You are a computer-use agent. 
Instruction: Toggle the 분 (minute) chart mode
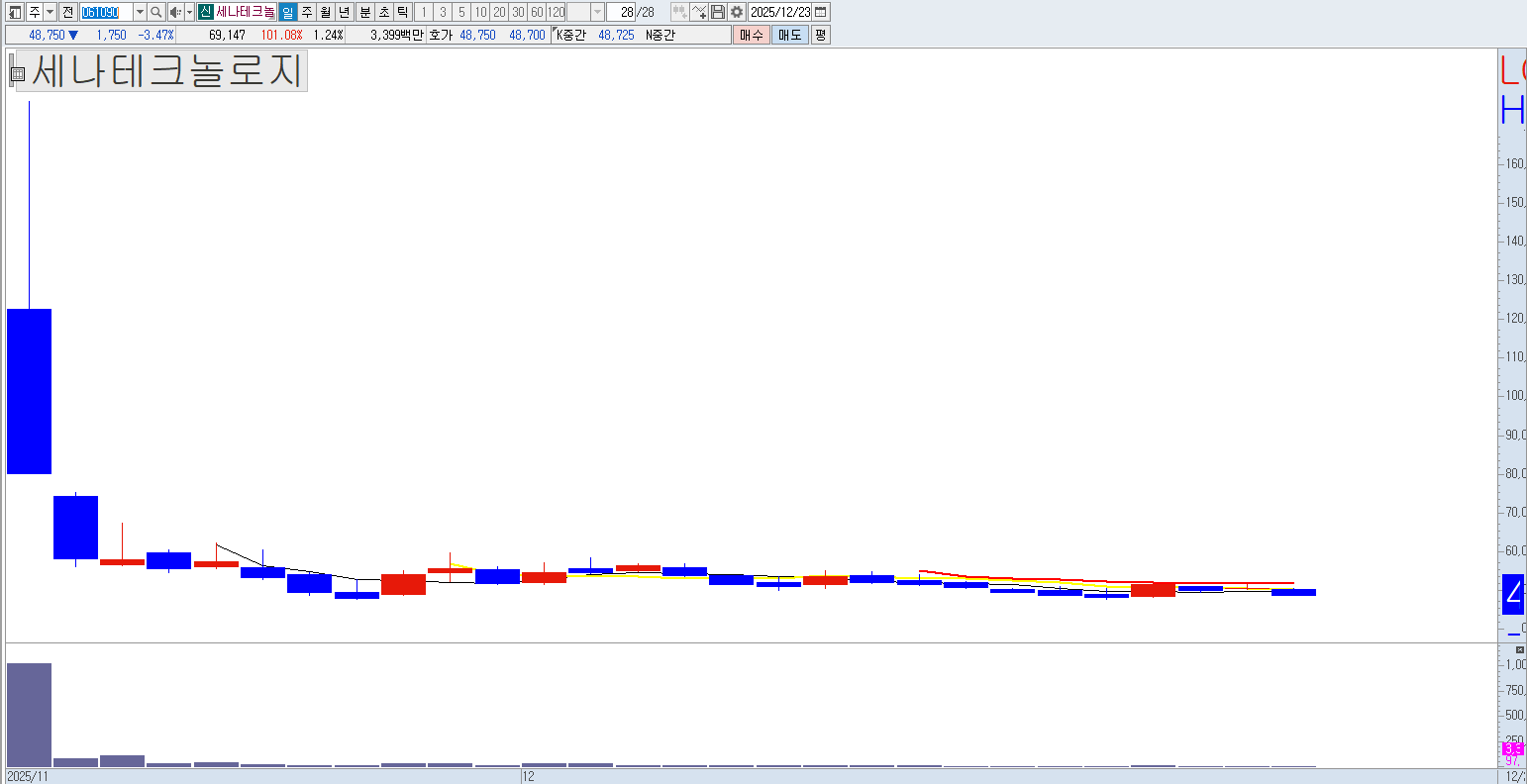(364, 12)
